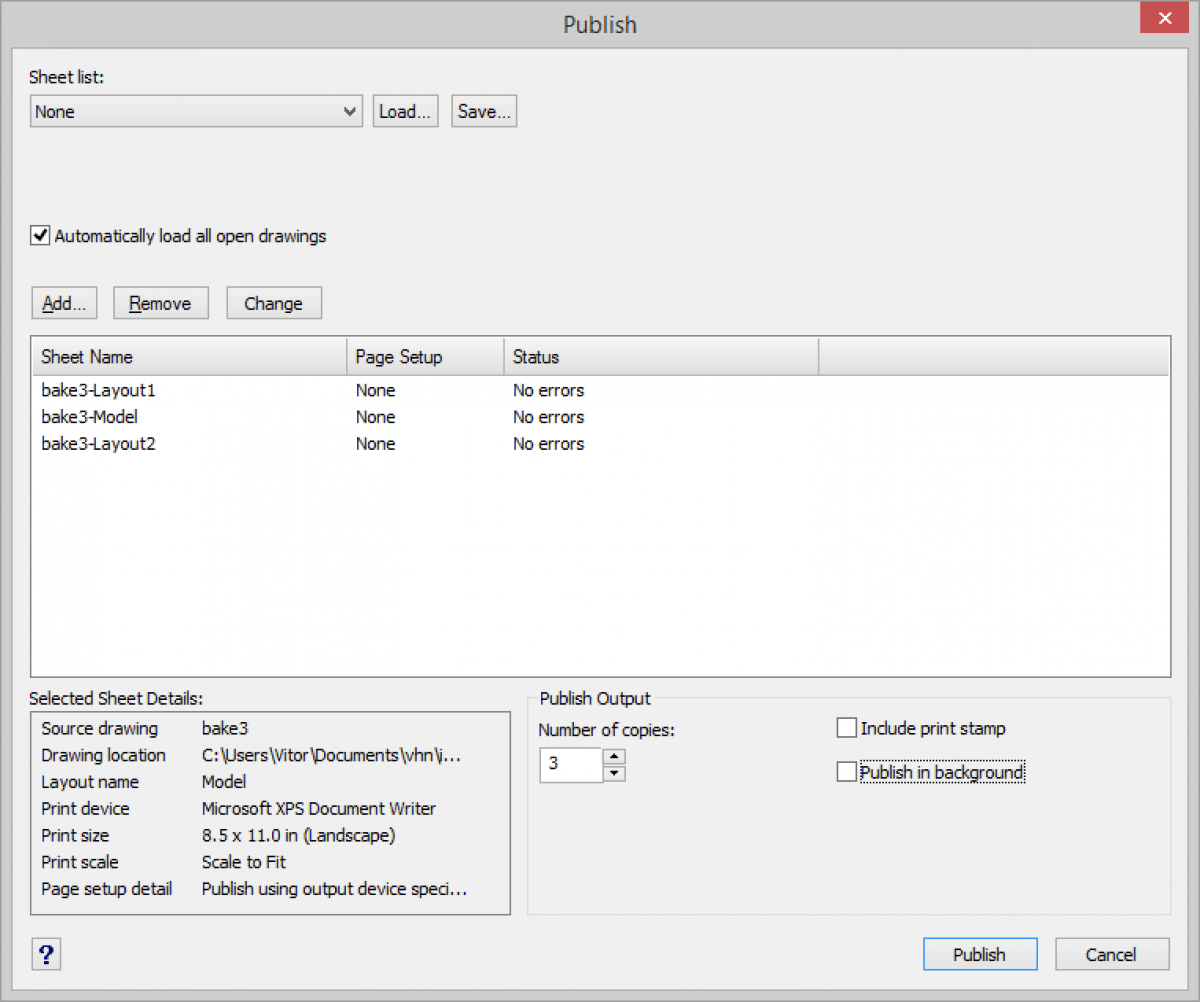Enable Include print stamp

pos(846,728)
